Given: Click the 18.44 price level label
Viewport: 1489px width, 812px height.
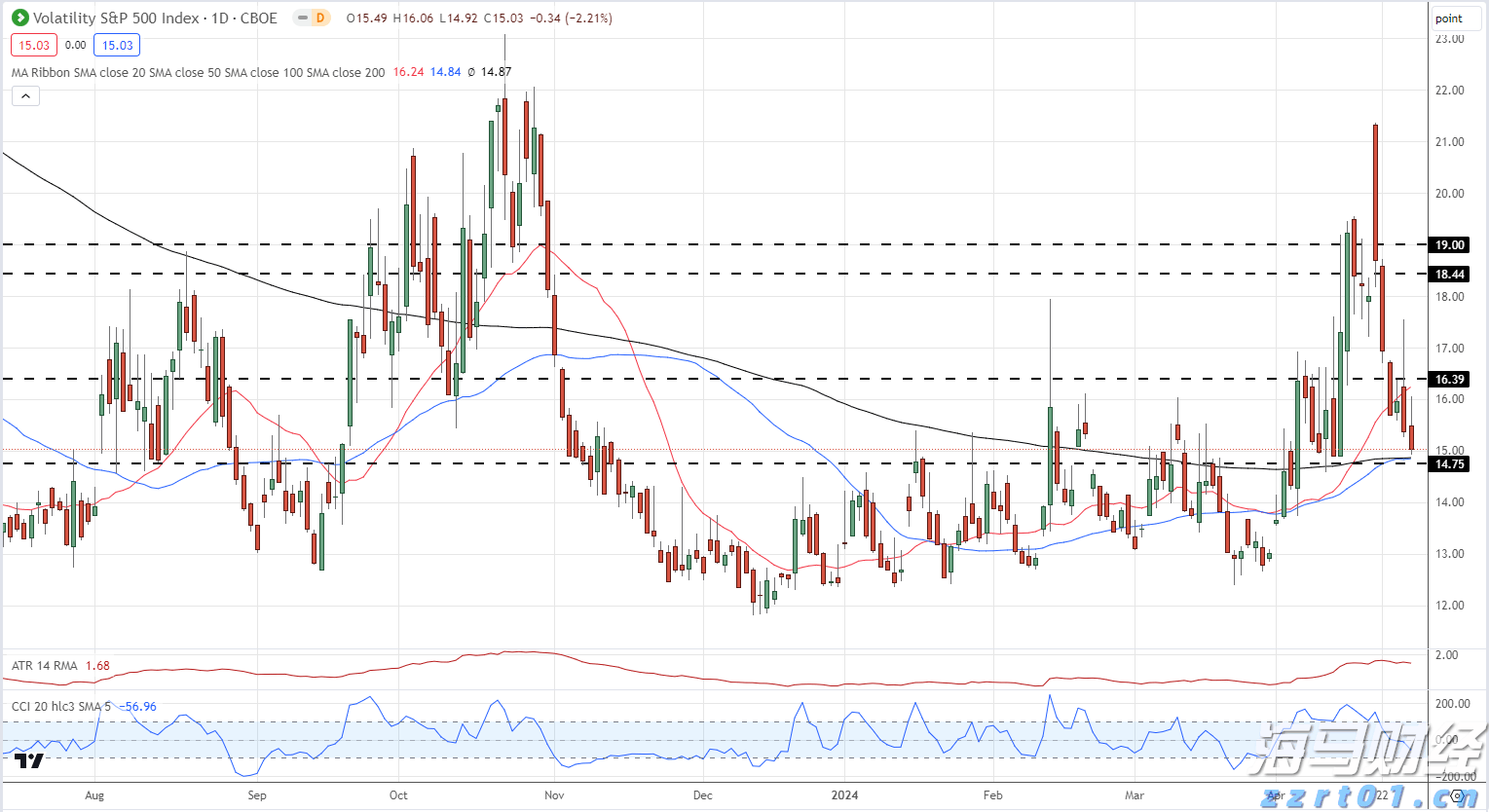Looking at the screenshot, I should point(1449,275).
